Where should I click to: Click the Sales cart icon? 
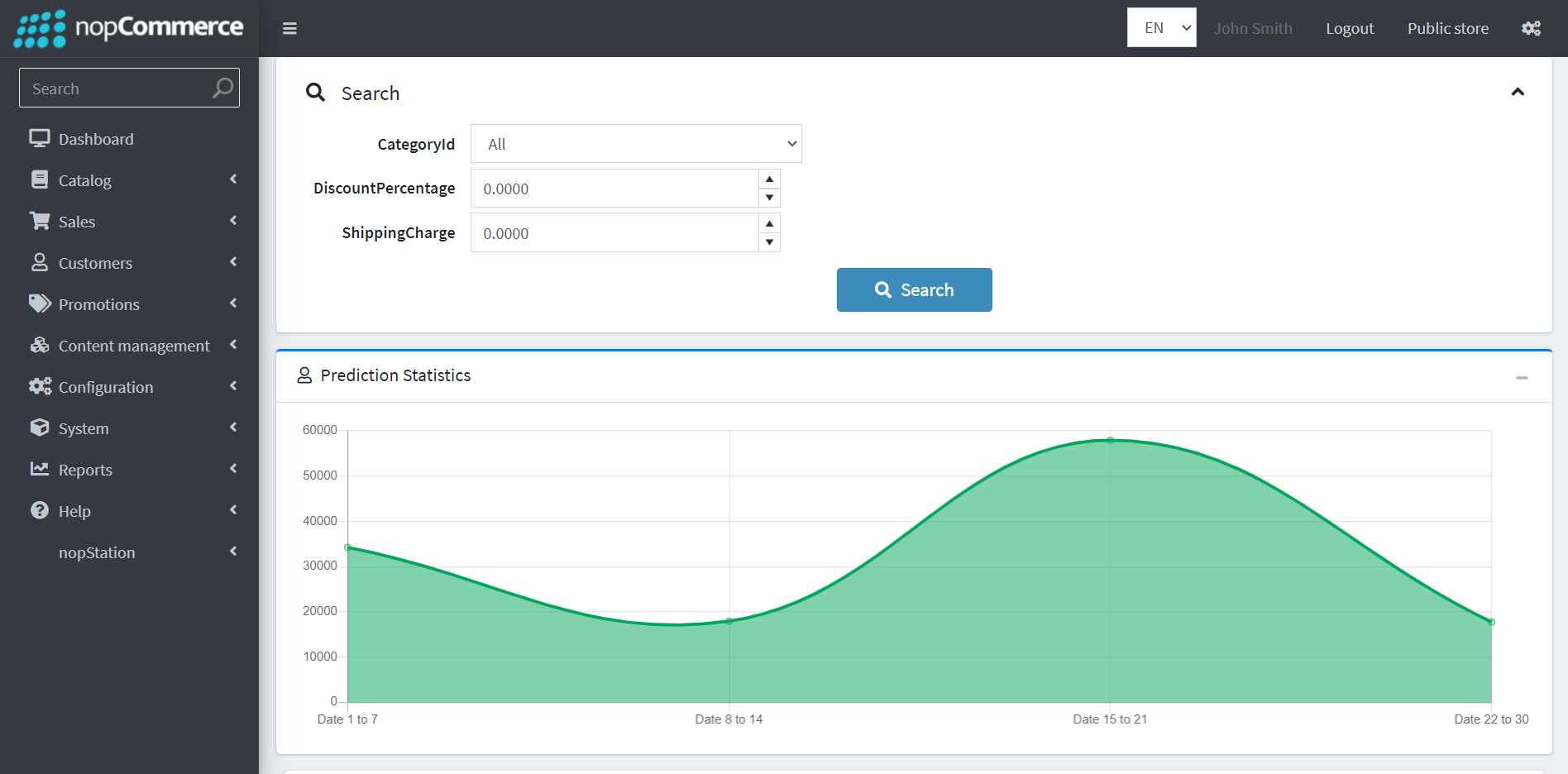(39, 221)
